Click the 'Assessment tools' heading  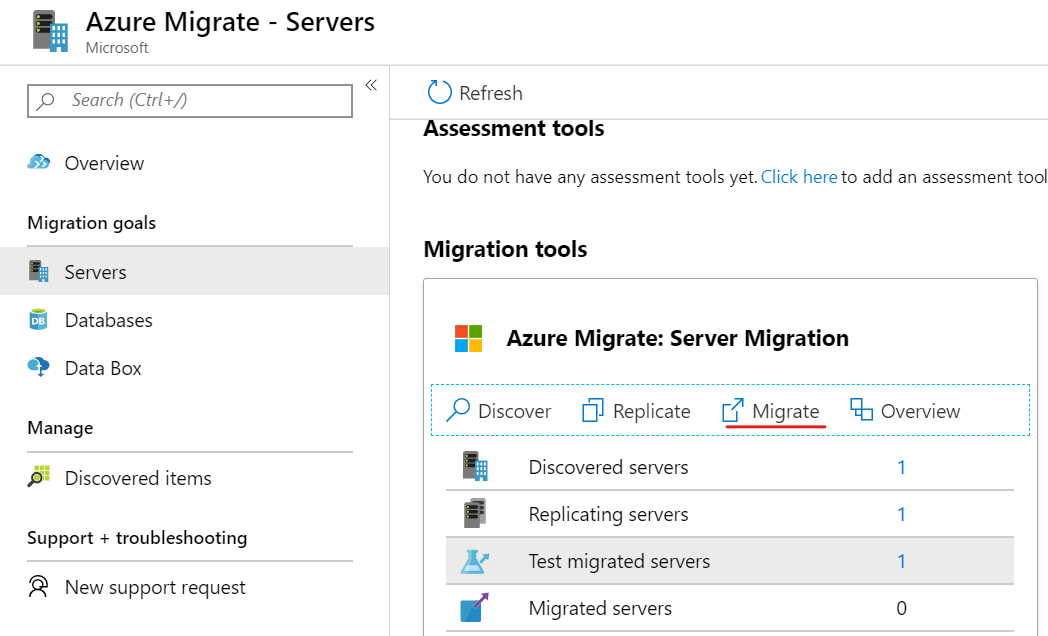pyautogui.click(x=513, y=128)
